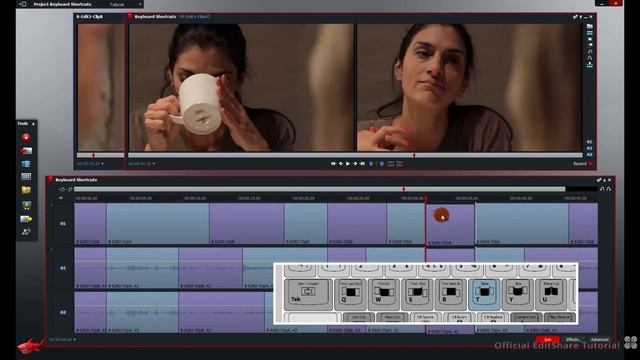Click red position marker on viewer scrub bar
This screenshot has height=360, width=640.
(x=414, y=155)
